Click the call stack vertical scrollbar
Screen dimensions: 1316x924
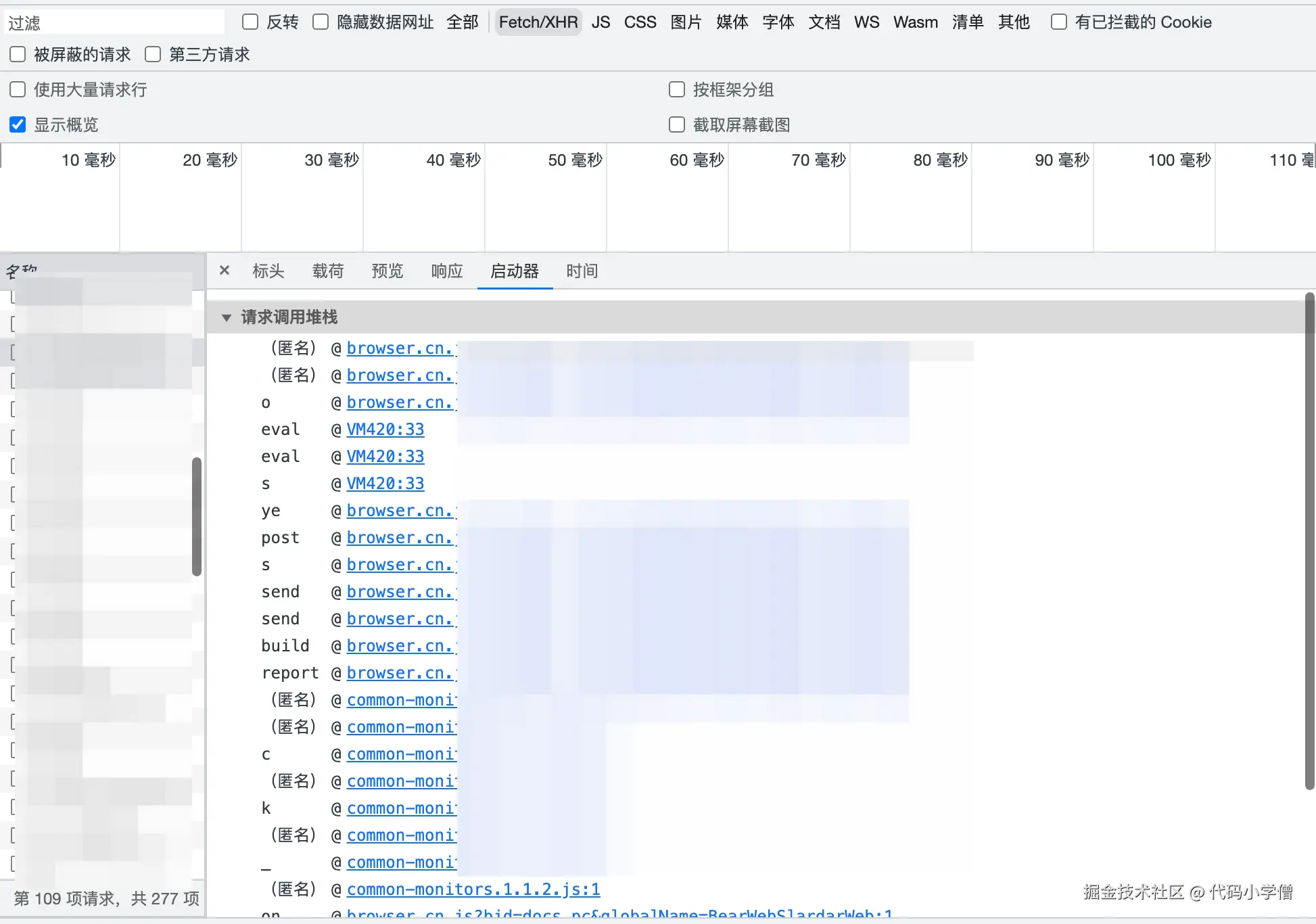[x=1309, y=541]
